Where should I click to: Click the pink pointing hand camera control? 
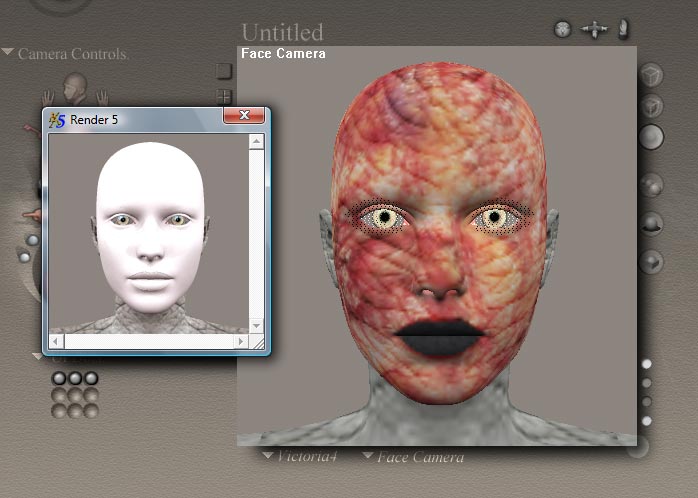click(x=32, y=216)
